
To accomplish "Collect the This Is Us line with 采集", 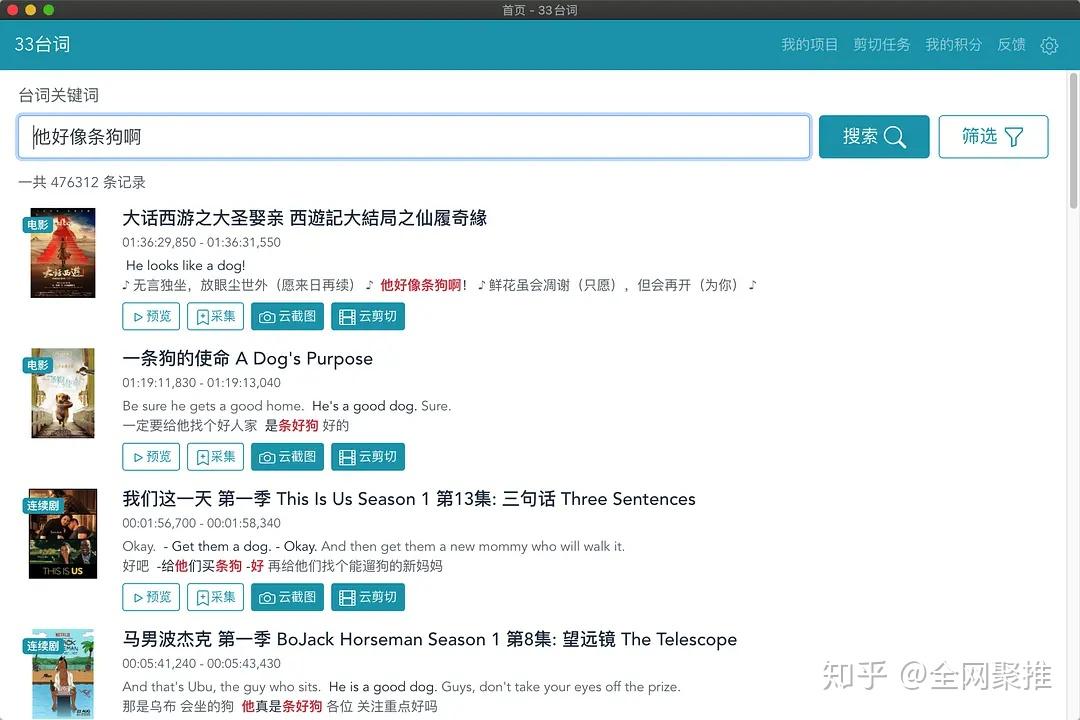I will pos(215,597).
